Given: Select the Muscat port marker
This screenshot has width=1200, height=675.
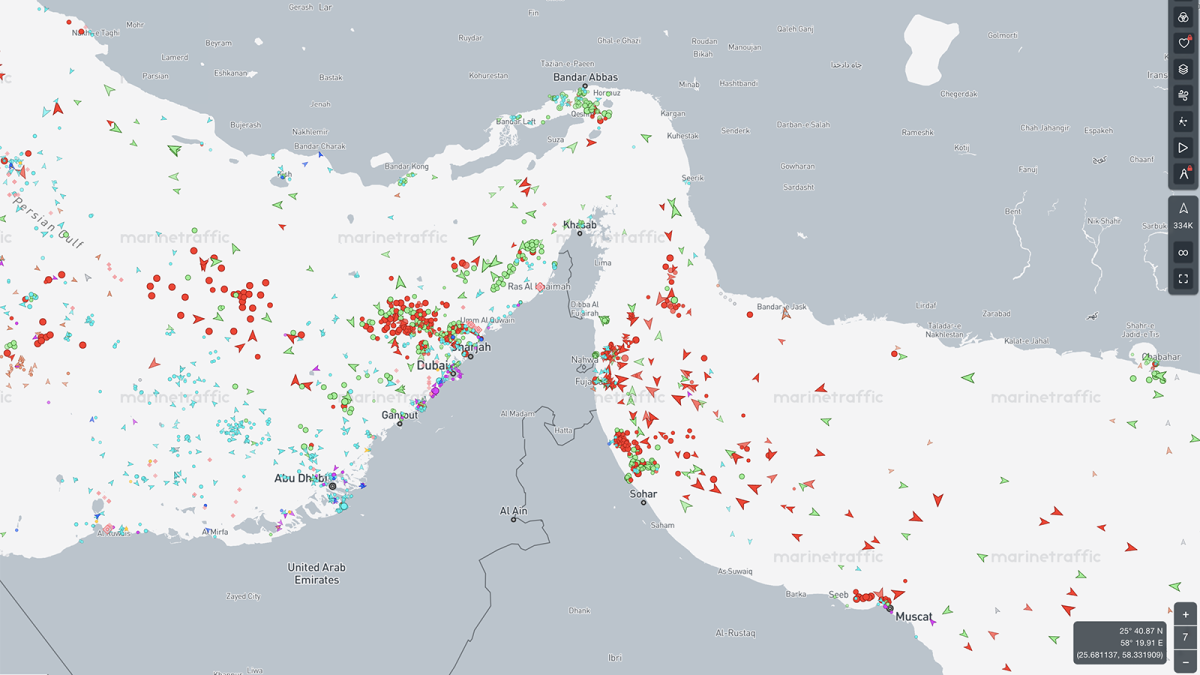Looking at the screenshot, I should coord(888,607).
